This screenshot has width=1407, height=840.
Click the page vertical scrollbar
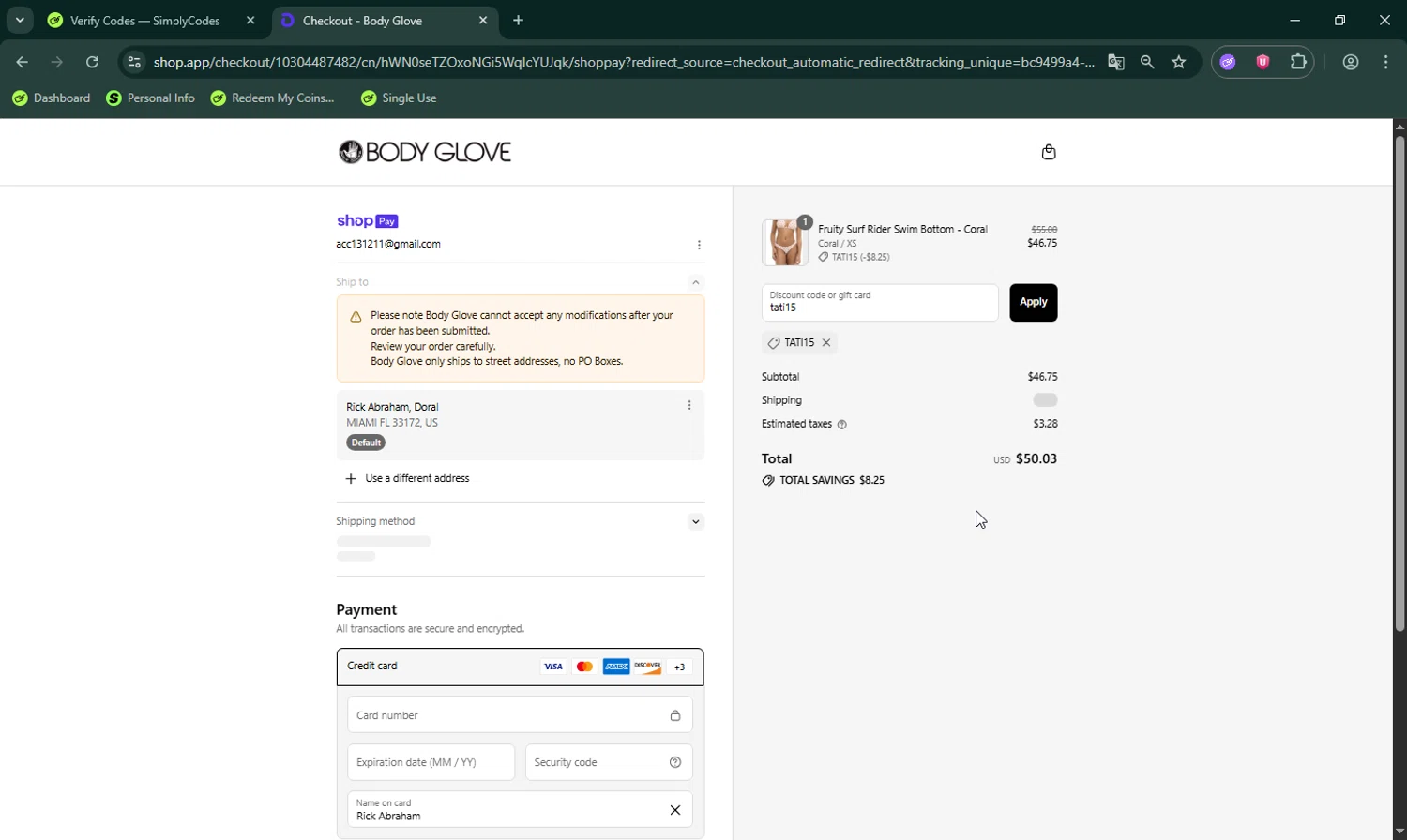(1399, 384)
